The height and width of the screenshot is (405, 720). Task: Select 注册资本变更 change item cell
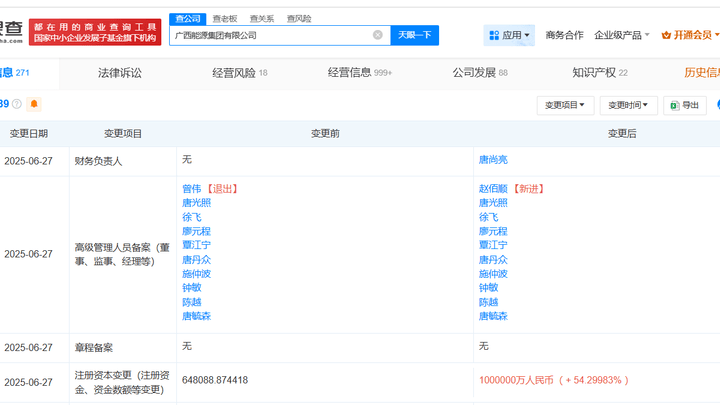pos(122,382)
